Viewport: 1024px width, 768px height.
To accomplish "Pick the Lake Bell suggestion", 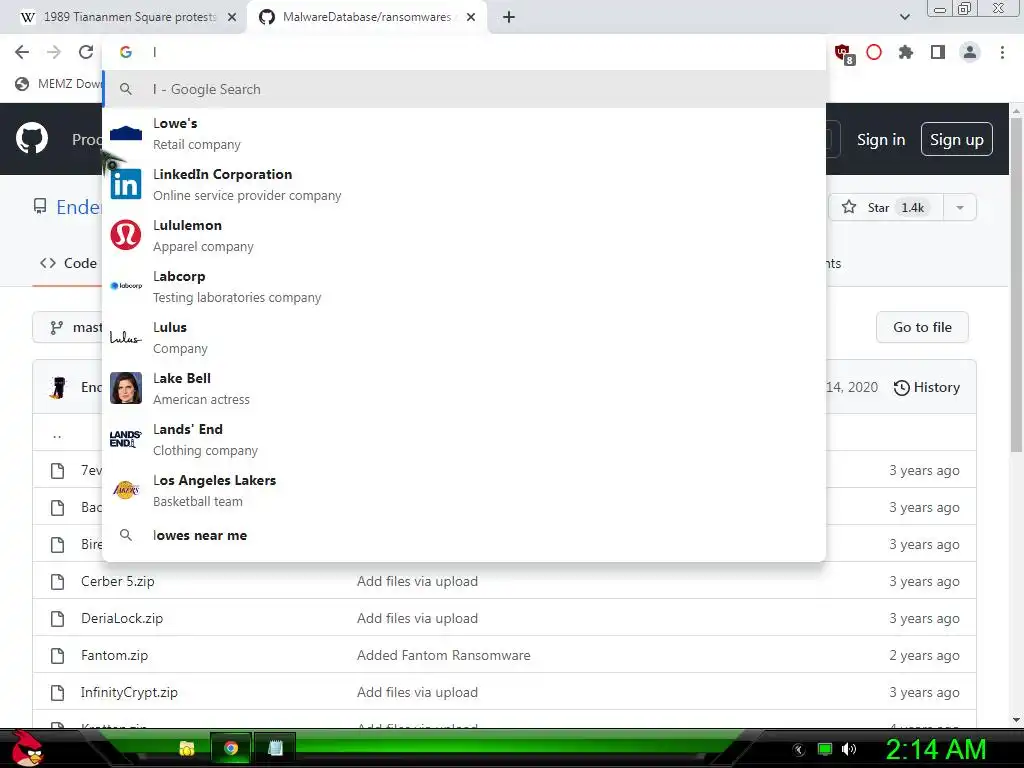I will pyautogui.click(x=464, y=388).
